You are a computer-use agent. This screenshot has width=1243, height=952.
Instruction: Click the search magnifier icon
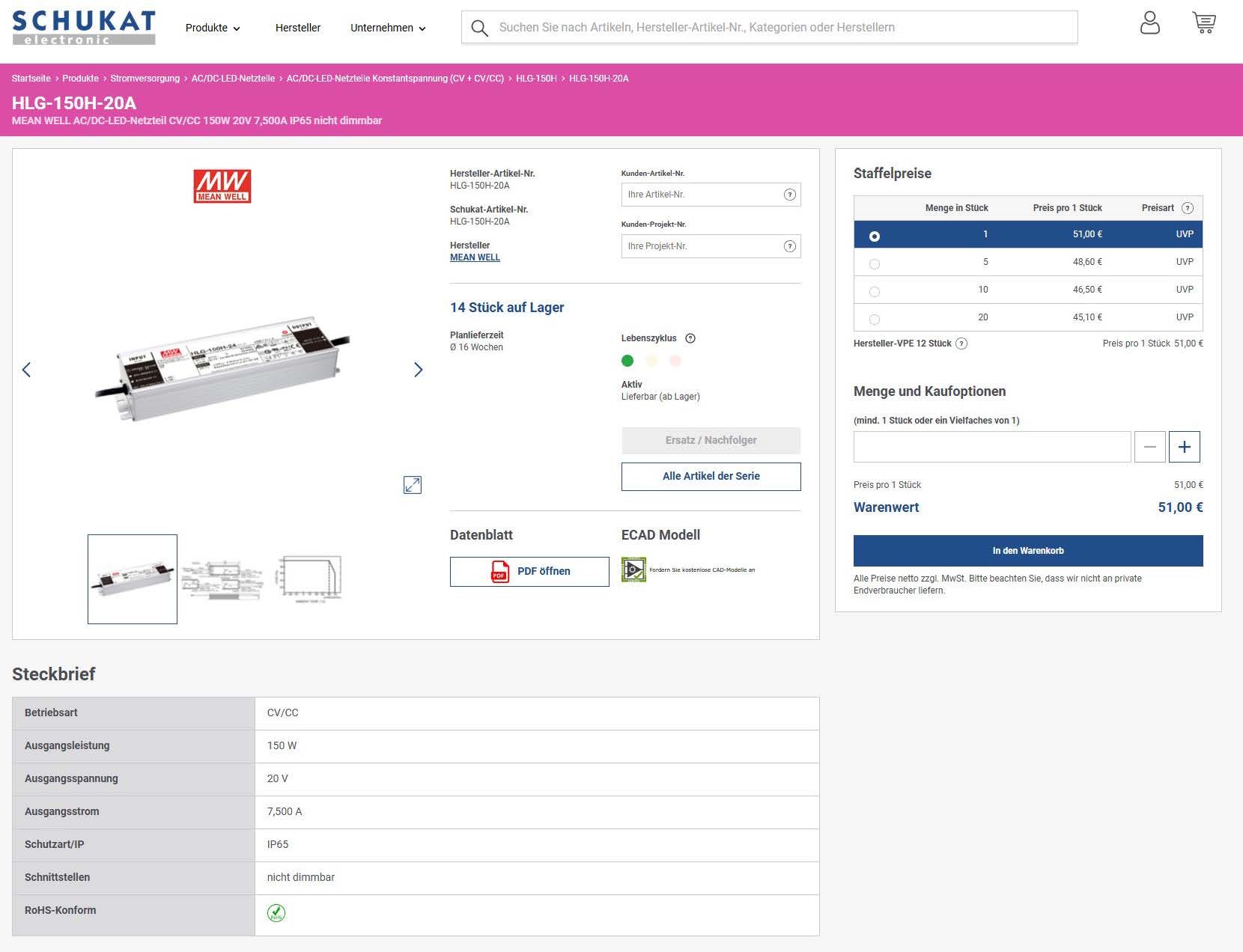tap(479, 28)
